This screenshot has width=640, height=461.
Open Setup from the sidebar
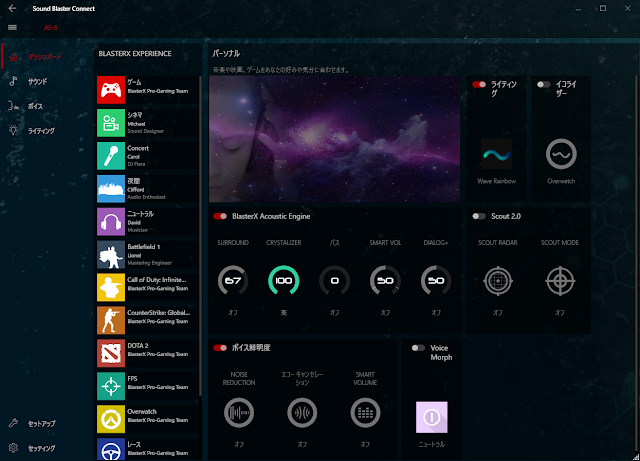tap(47, 423)
